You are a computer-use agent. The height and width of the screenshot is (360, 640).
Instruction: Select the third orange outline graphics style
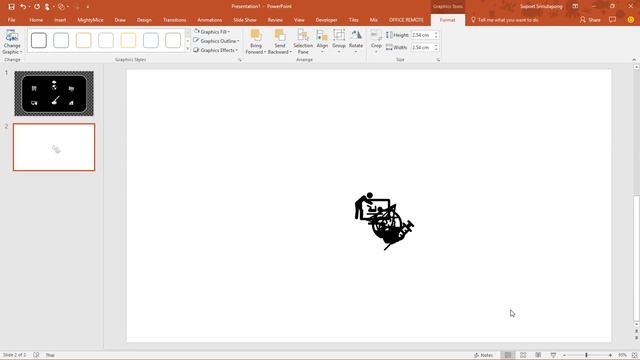click(x=83, y=40)
